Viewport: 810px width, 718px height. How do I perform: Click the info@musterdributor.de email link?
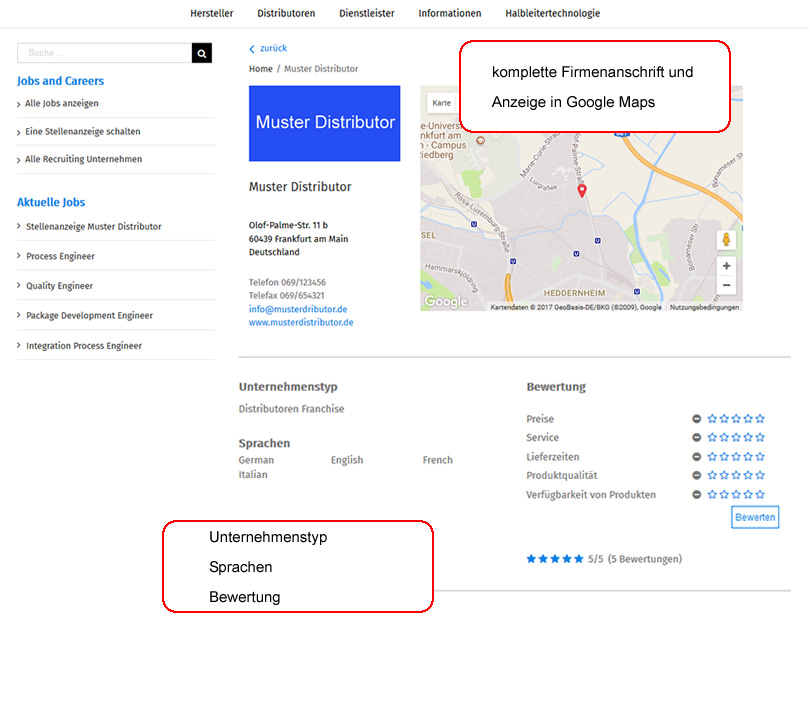298,309
